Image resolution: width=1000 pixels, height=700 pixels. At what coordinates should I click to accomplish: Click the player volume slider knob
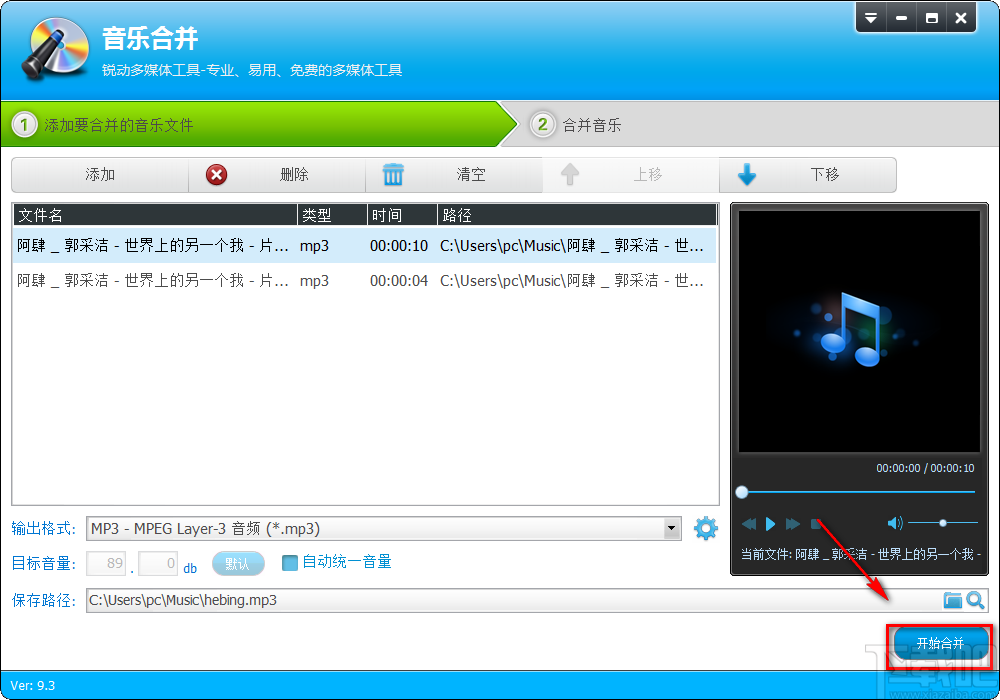(943, 523)
